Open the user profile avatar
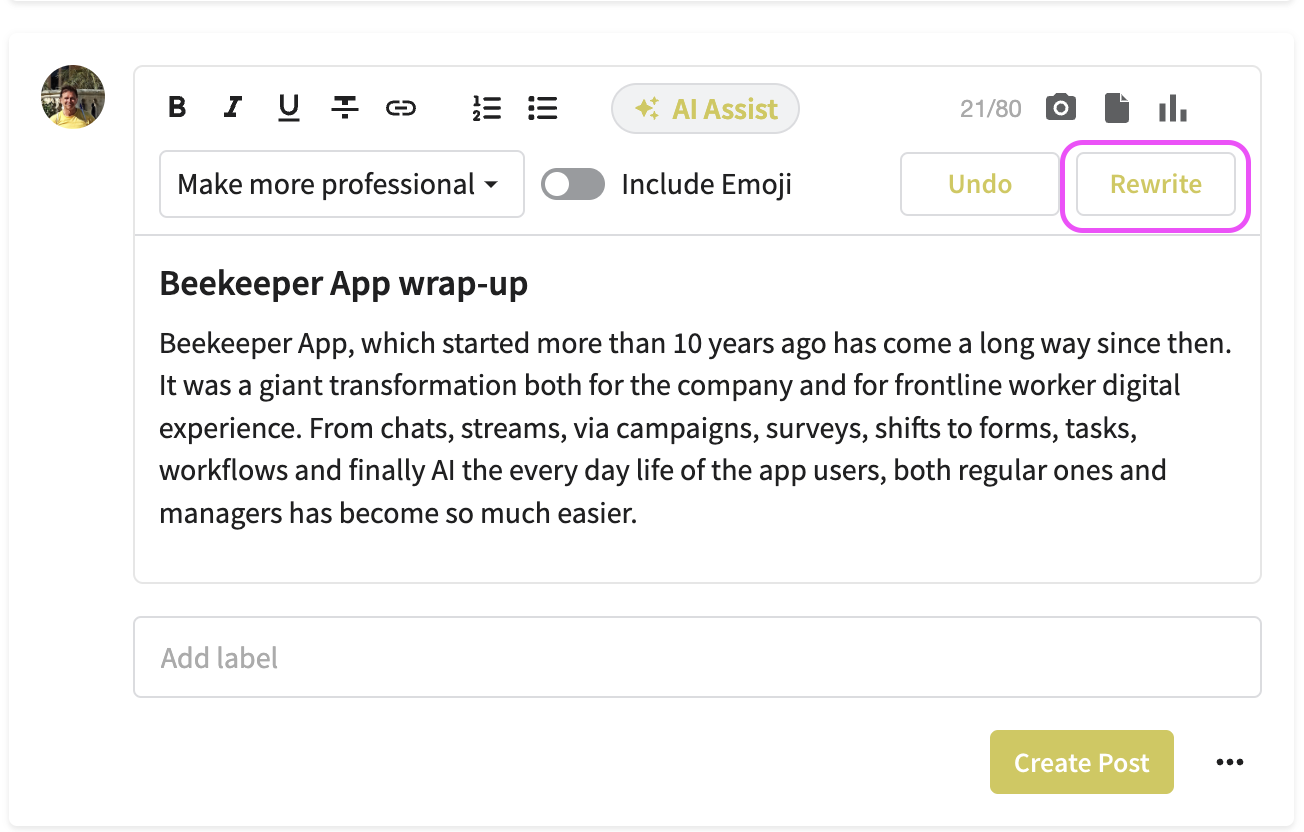 (x=73, y=97)
